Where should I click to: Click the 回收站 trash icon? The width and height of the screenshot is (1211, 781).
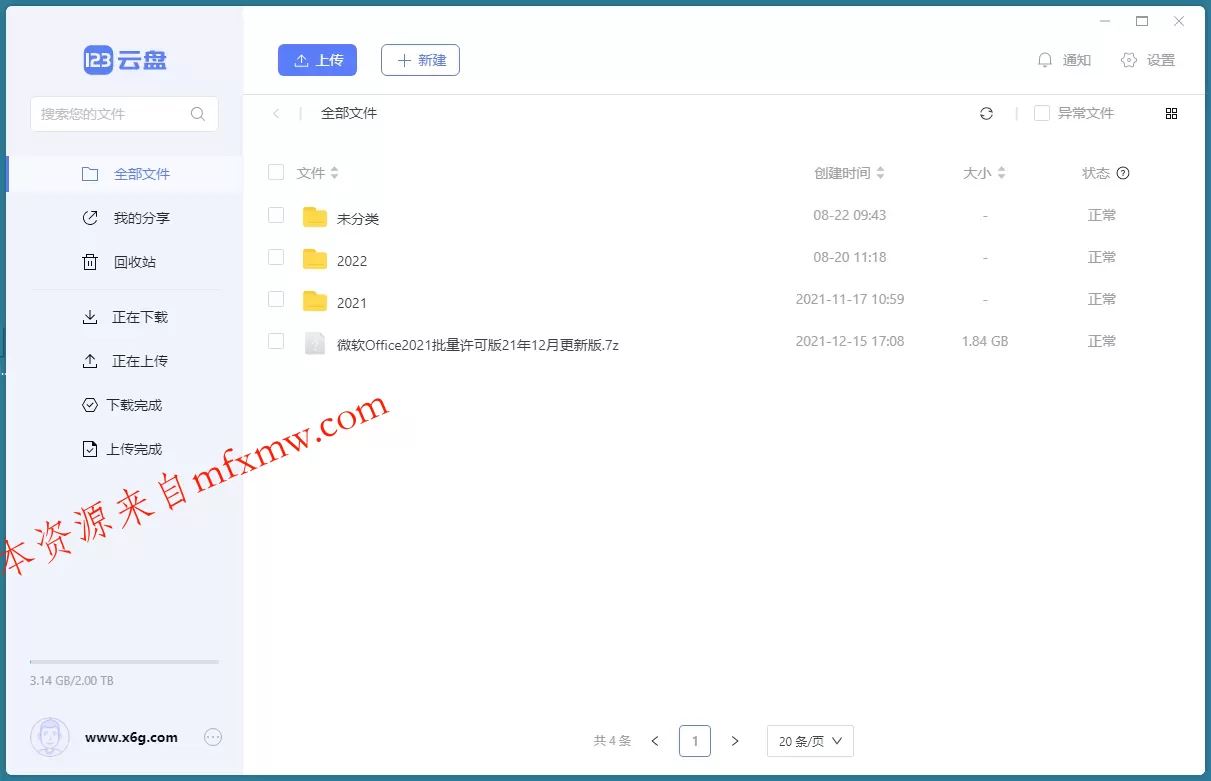click(90, 262)
